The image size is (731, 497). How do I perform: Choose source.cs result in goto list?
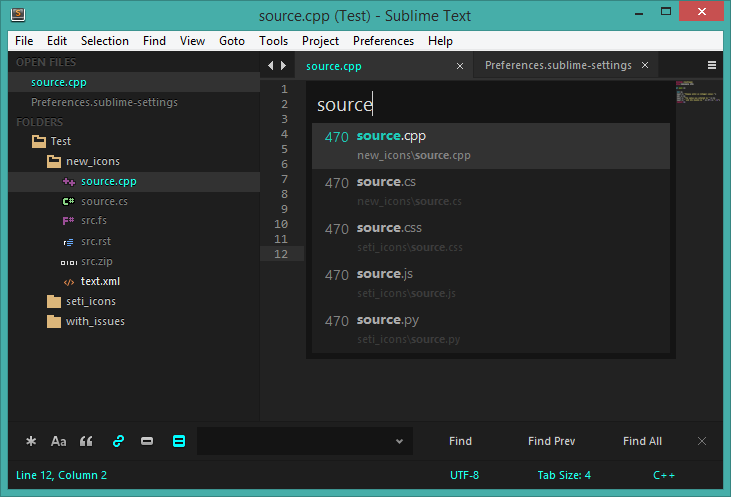coord(491,192)
